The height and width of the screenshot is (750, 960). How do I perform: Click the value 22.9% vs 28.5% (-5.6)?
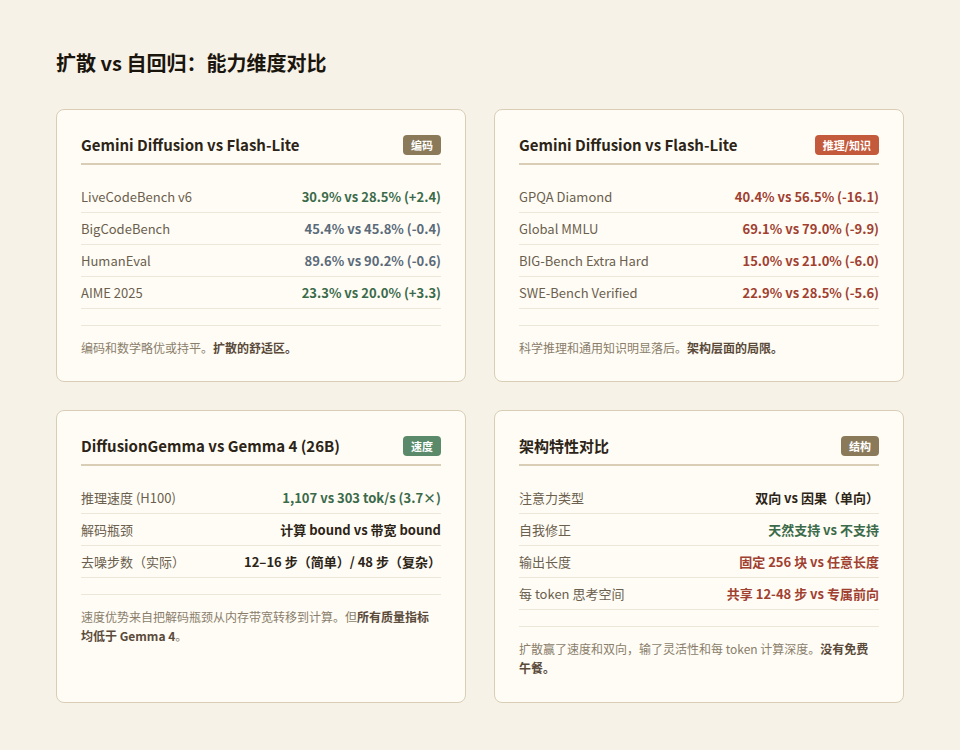coord(810,293)
